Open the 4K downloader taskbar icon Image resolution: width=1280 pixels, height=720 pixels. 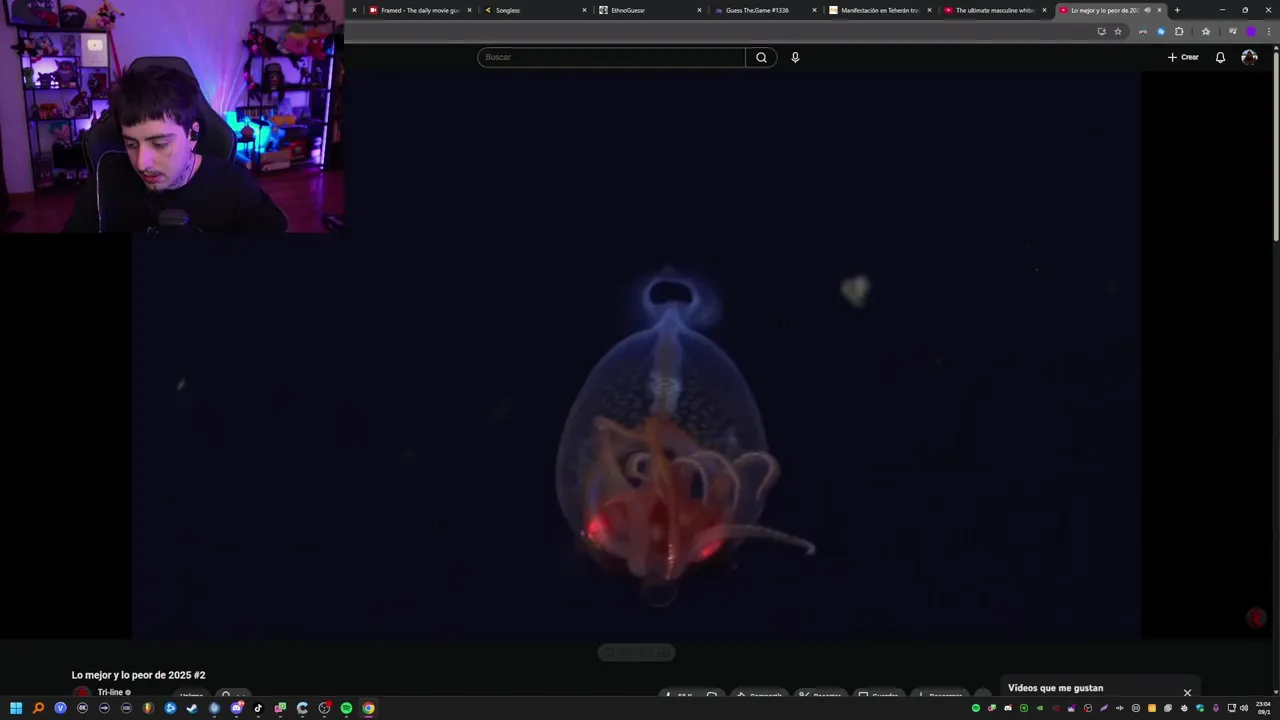point(82,708)
